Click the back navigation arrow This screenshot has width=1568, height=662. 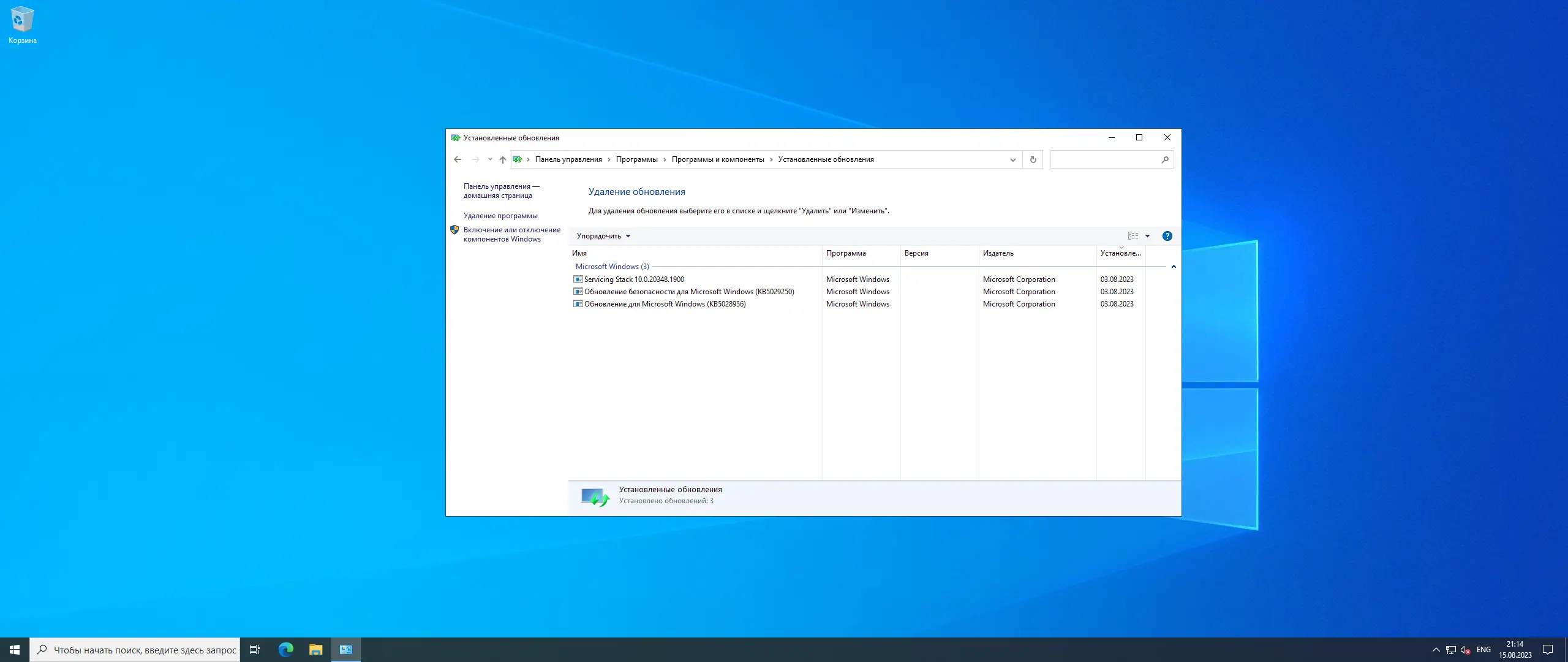point(458,159)
